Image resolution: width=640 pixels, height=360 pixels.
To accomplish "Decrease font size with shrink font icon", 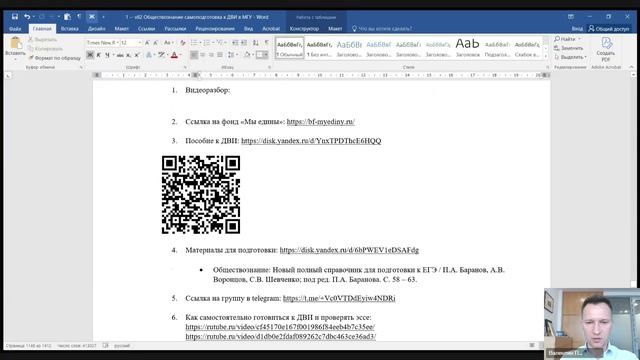I will [156, 42].
